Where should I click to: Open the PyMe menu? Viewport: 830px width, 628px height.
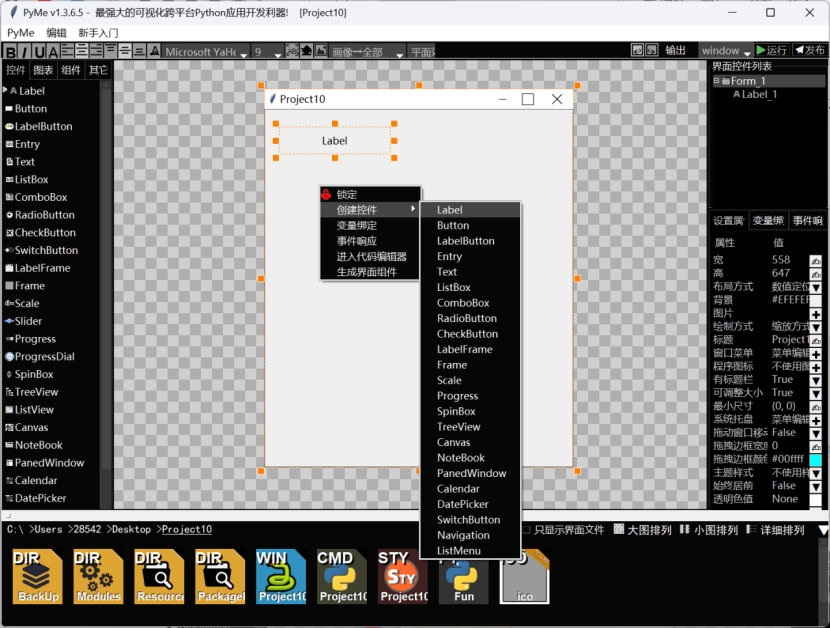21,33
